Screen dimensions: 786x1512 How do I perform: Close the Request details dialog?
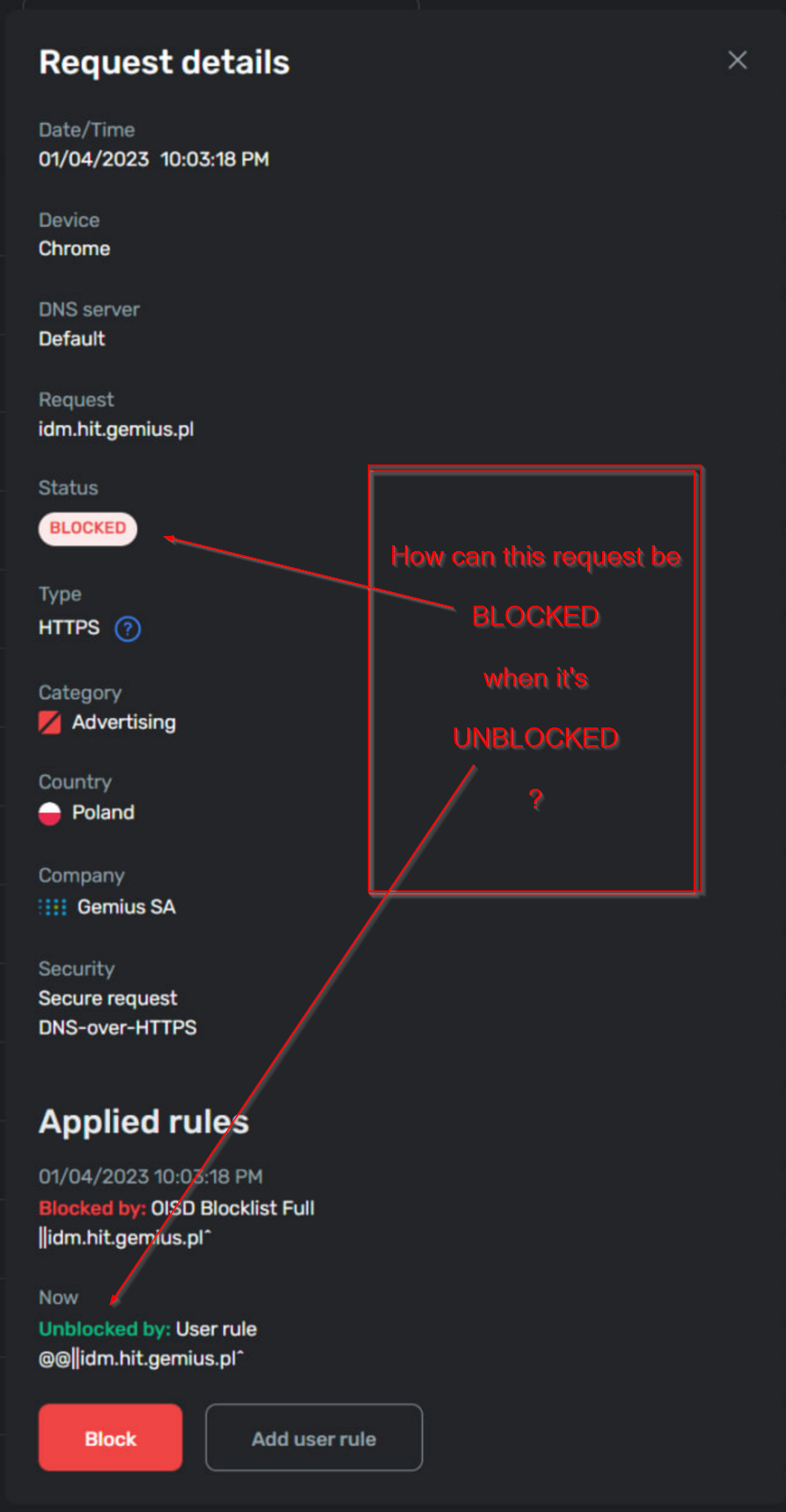coord(736,60)
